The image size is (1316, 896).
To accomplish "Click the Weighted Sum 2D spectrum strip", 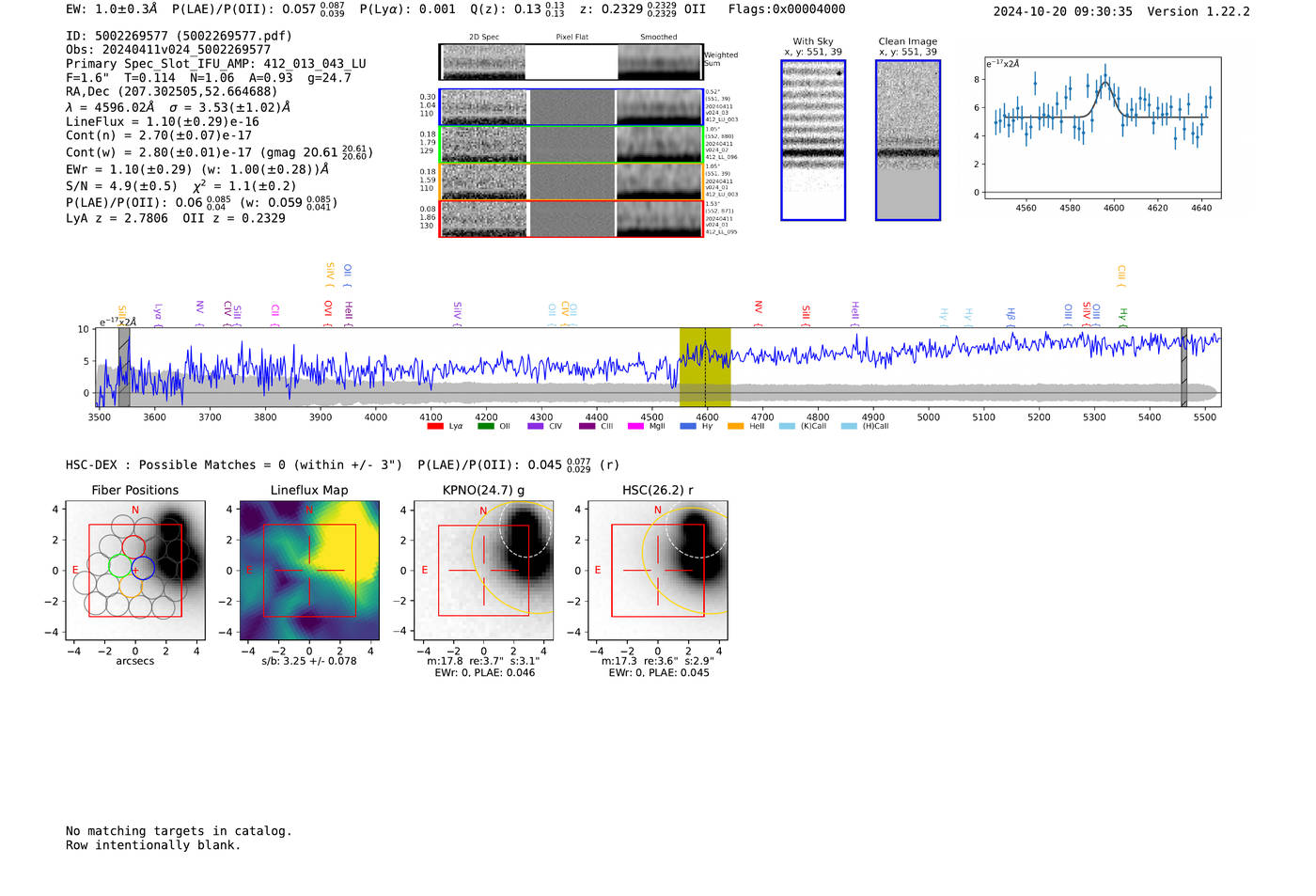I will click(x=572, y=62).
